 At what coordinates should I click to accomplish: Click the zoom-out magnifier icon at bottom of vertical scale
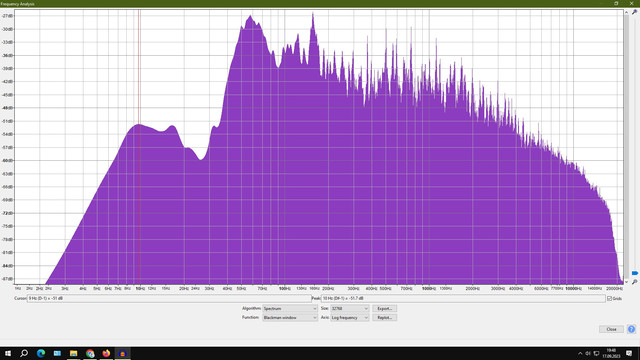[634, 282]
